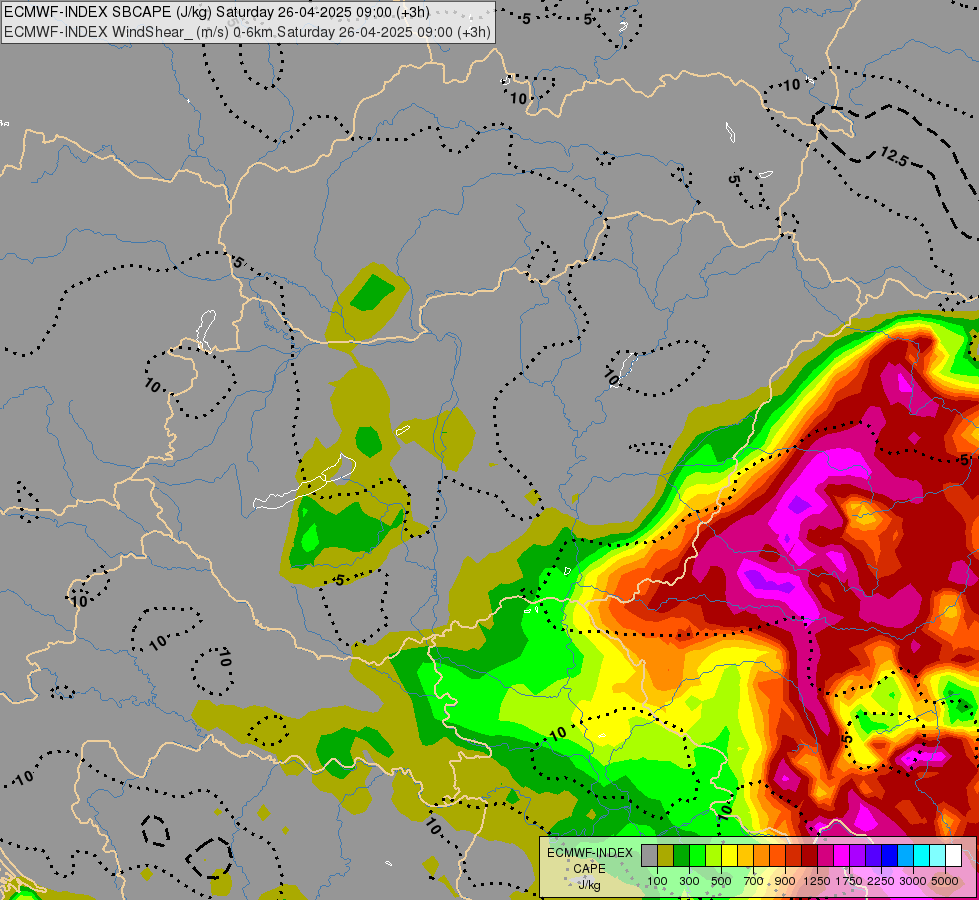Click the 'ECMWF-INDEX WindShear_ (m/s) 0-6km' title line
This screenshot has width=979, height=900.
click(x=247, y=32)
